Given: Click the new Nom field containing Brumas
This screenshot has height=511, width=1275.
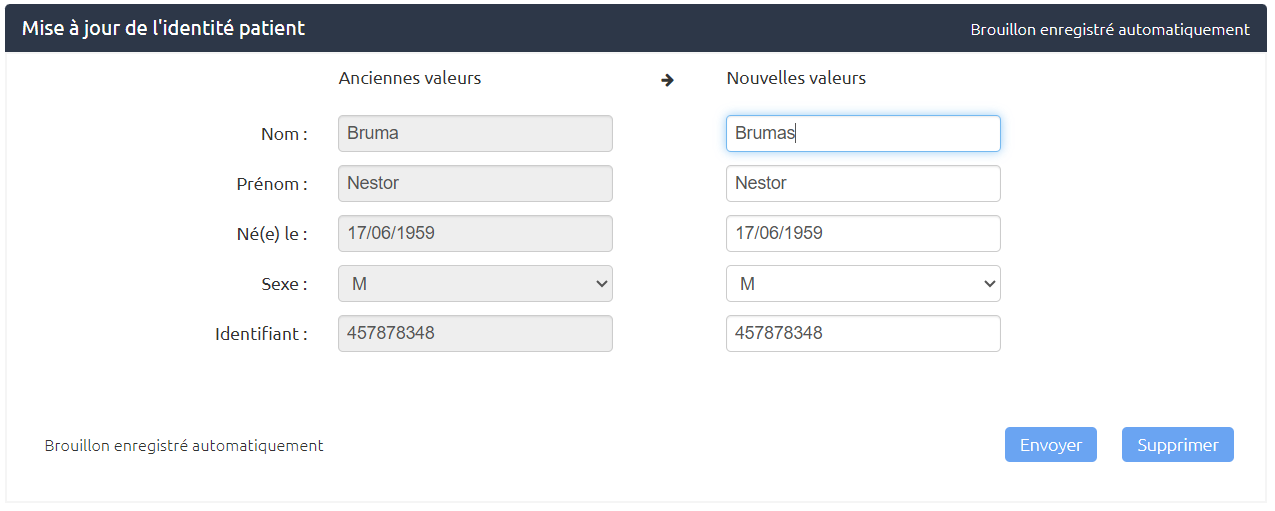Looking at the screenshot, I should click(x=863, y=134).
